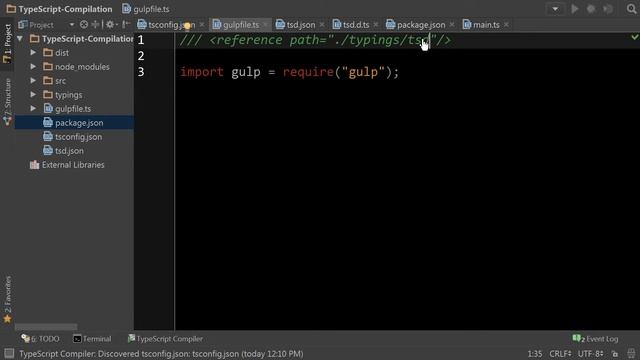Open the Terminal tool window
The height and width of the screenshot is (360, 640).
pyautogui.click(x=92, y=339)
